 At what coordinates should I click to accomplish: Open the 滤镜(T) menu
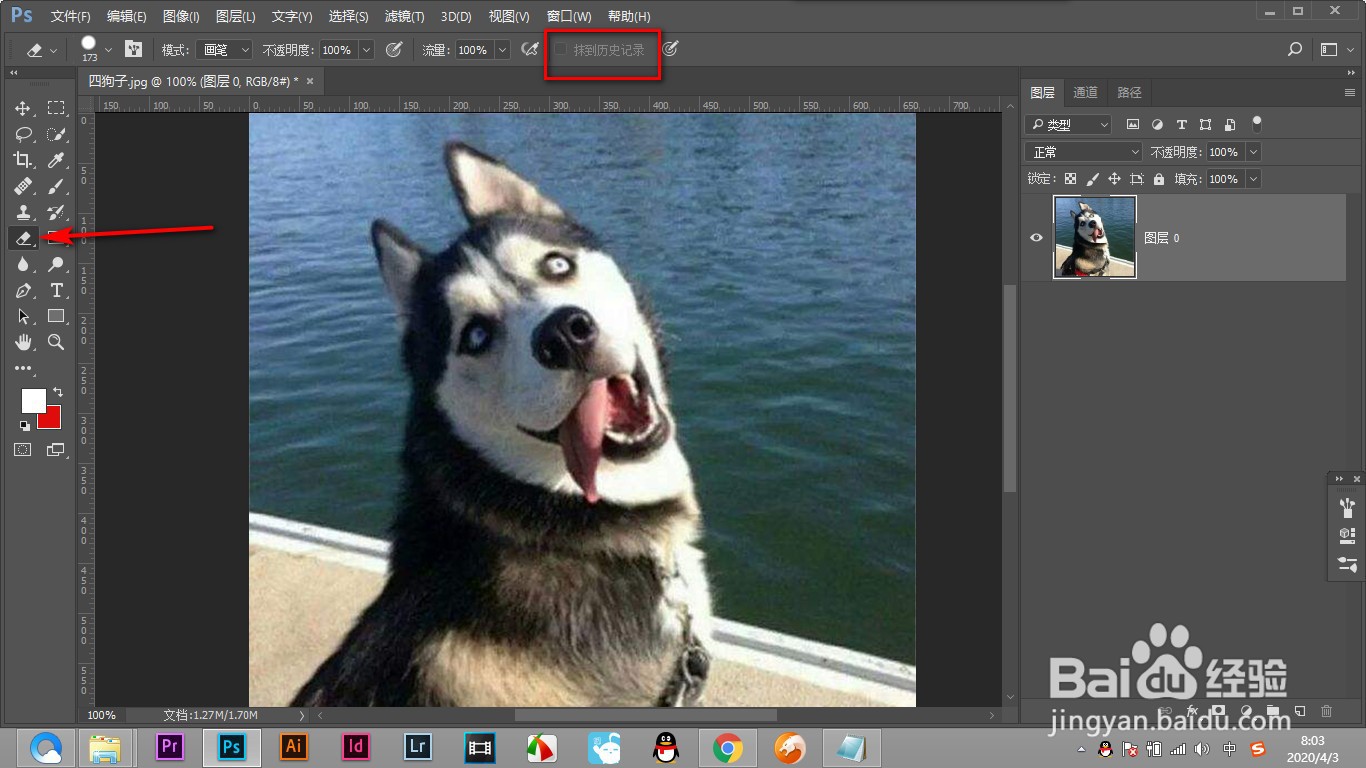pos(404,17)
